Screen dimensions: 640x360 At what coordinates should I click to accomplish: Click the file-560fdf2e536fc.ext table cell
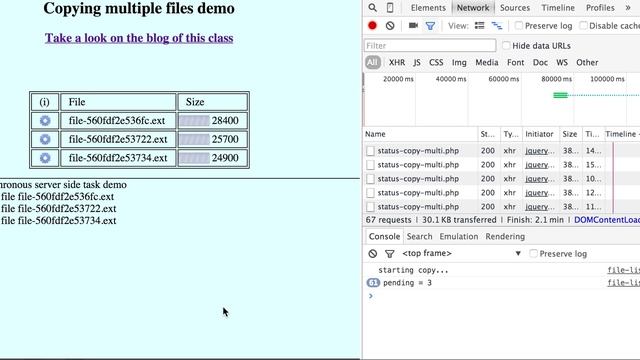118,121
